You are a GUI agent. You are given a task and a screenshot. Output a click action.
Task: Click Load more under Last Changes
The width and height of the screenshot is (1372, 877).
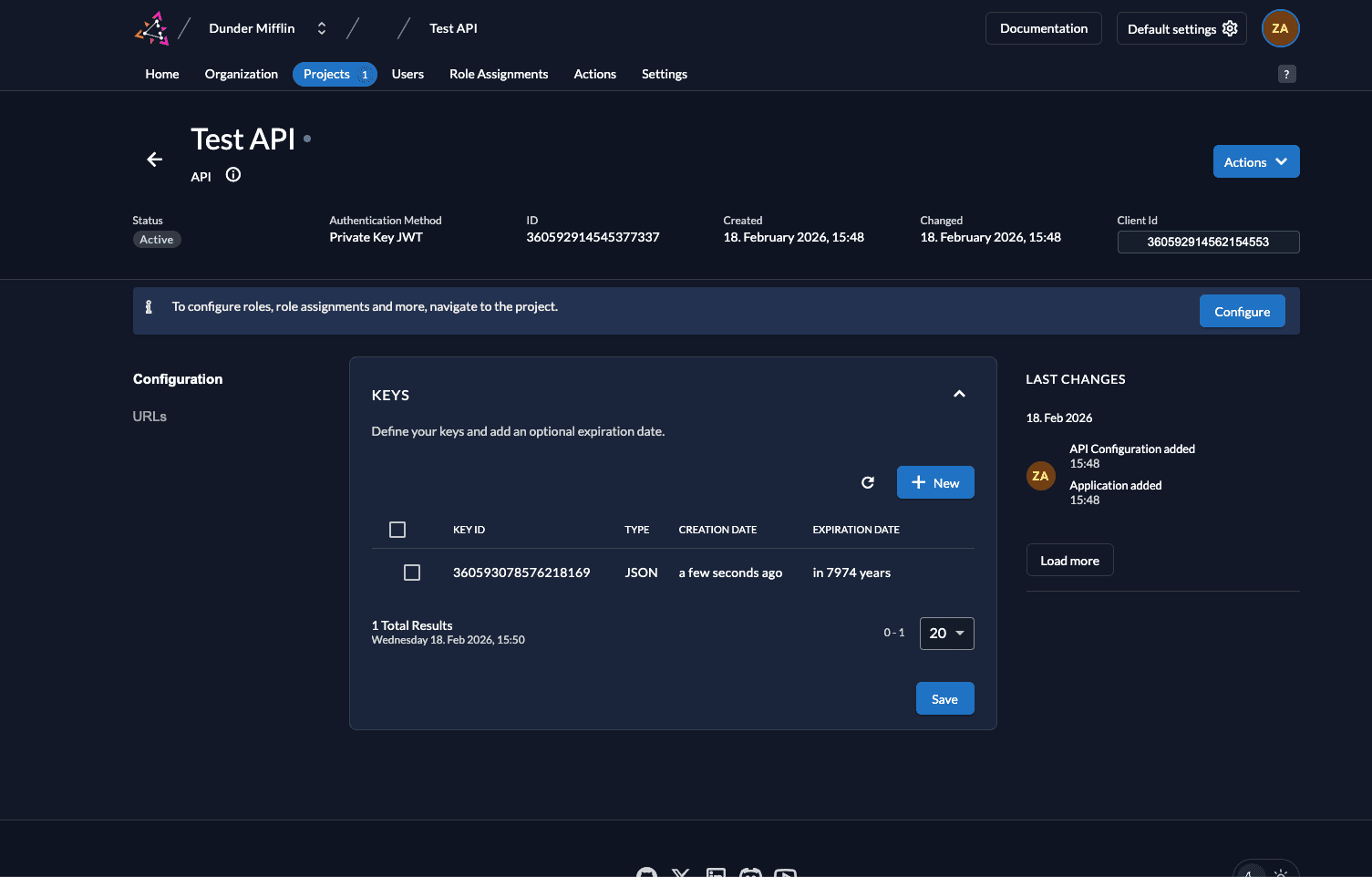point(1069,561)
